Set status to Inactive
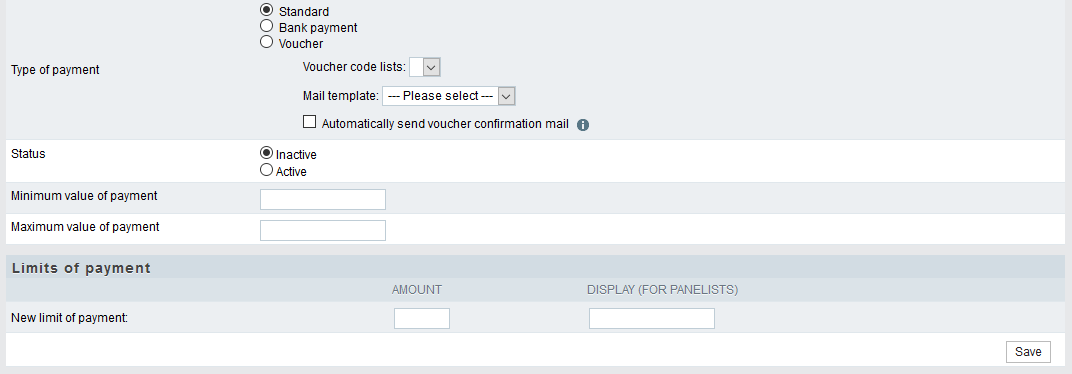1072x374 pixels. (267, 153)
